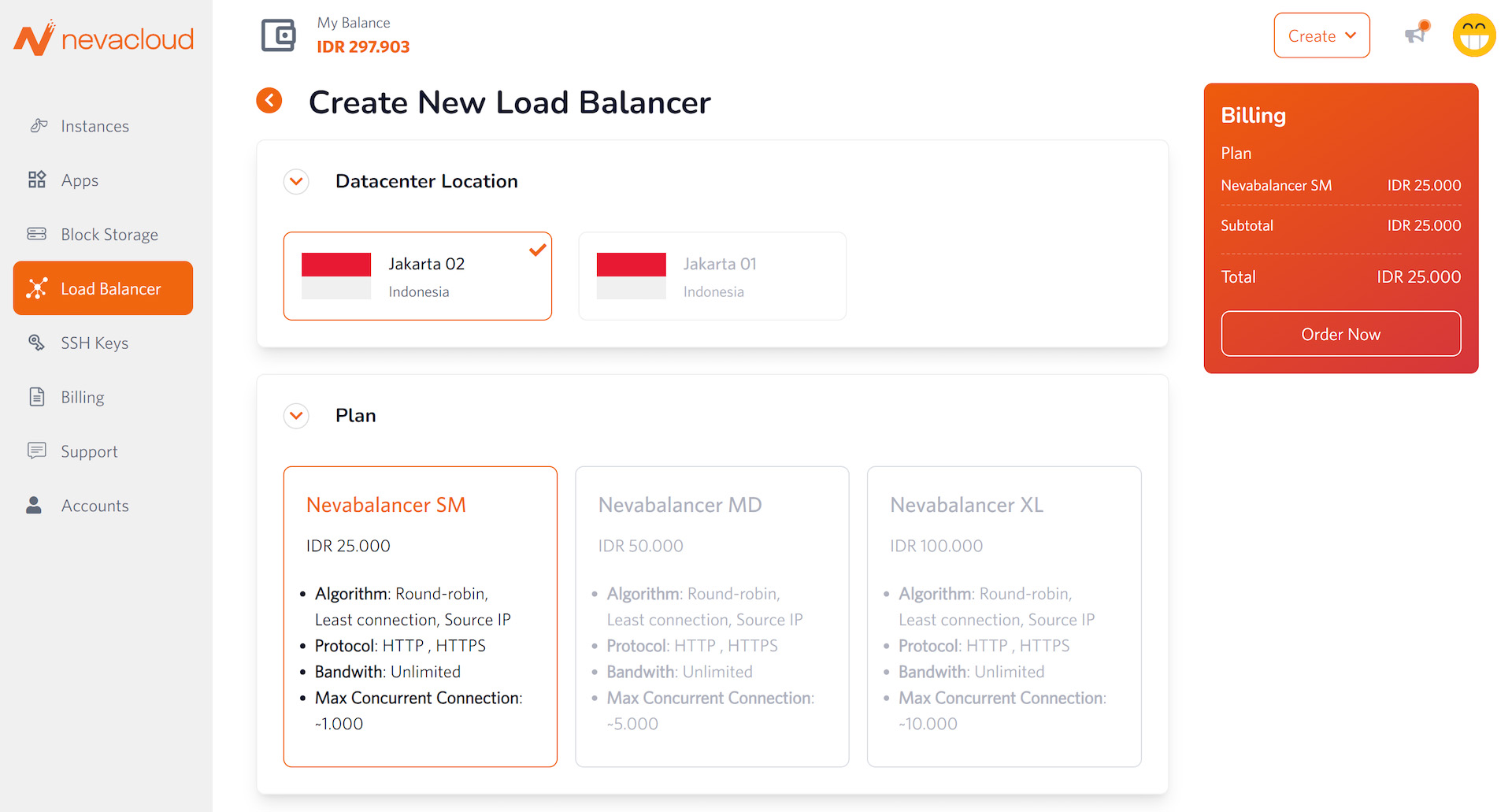Click the smiley user avatar

pyautogui.click(x=1473, y=35)
